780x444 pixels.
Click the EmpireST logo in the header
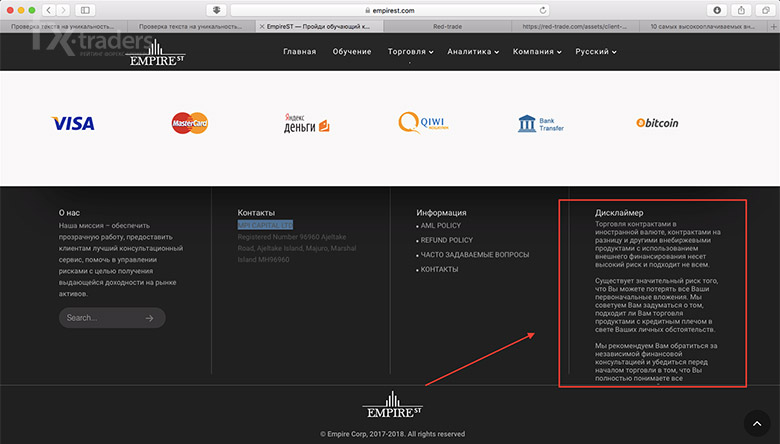tap(156, 53)
